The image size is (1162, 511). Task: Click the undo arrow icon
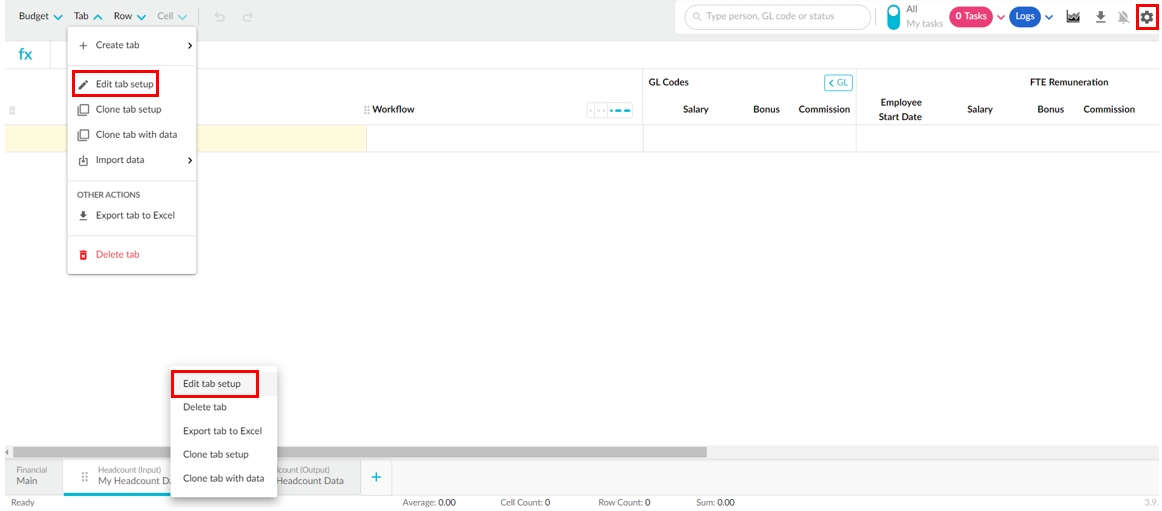(x=220, y=17)
